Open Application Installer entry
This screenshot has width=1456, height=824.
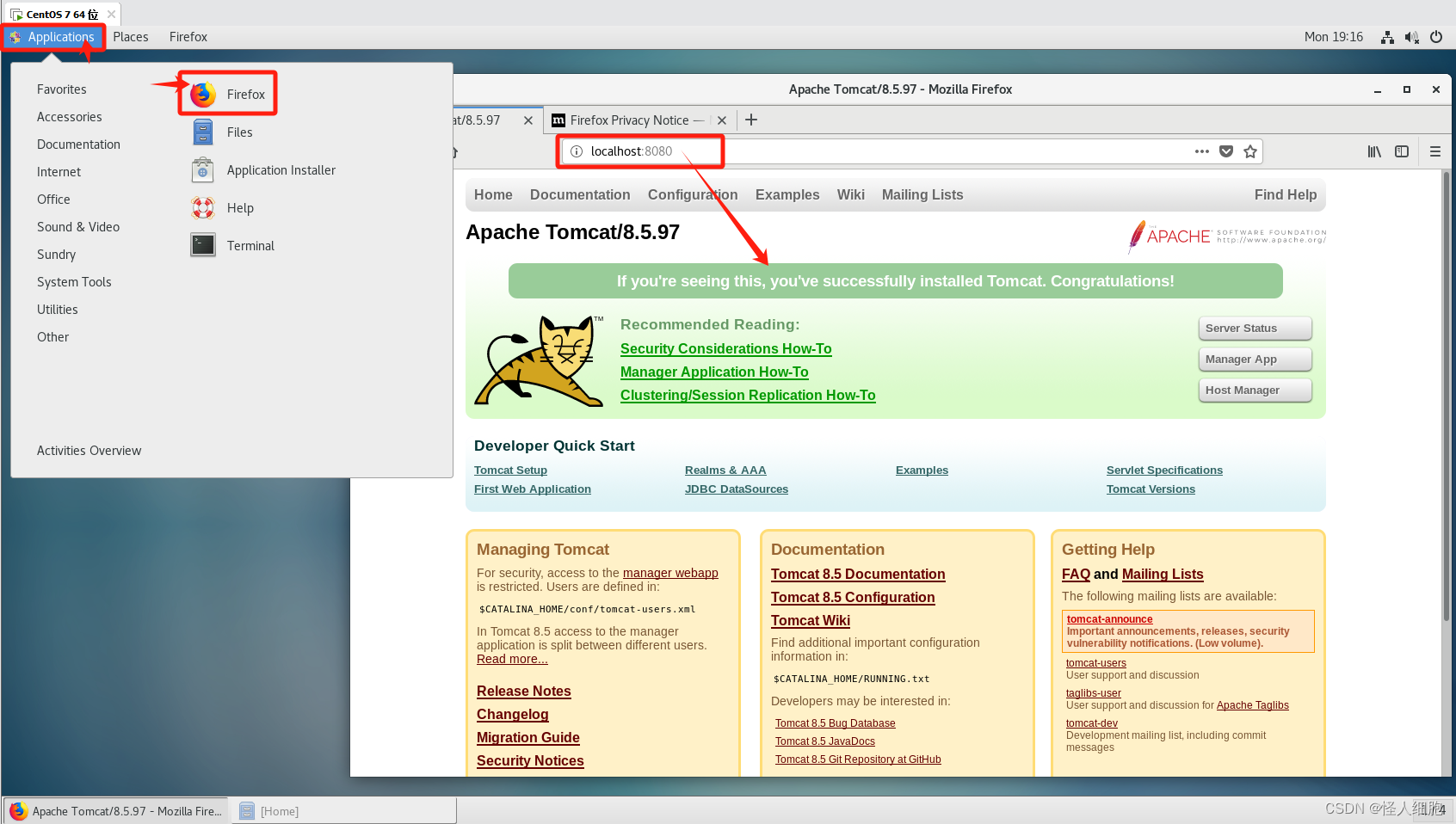click(x=263, y=170)
